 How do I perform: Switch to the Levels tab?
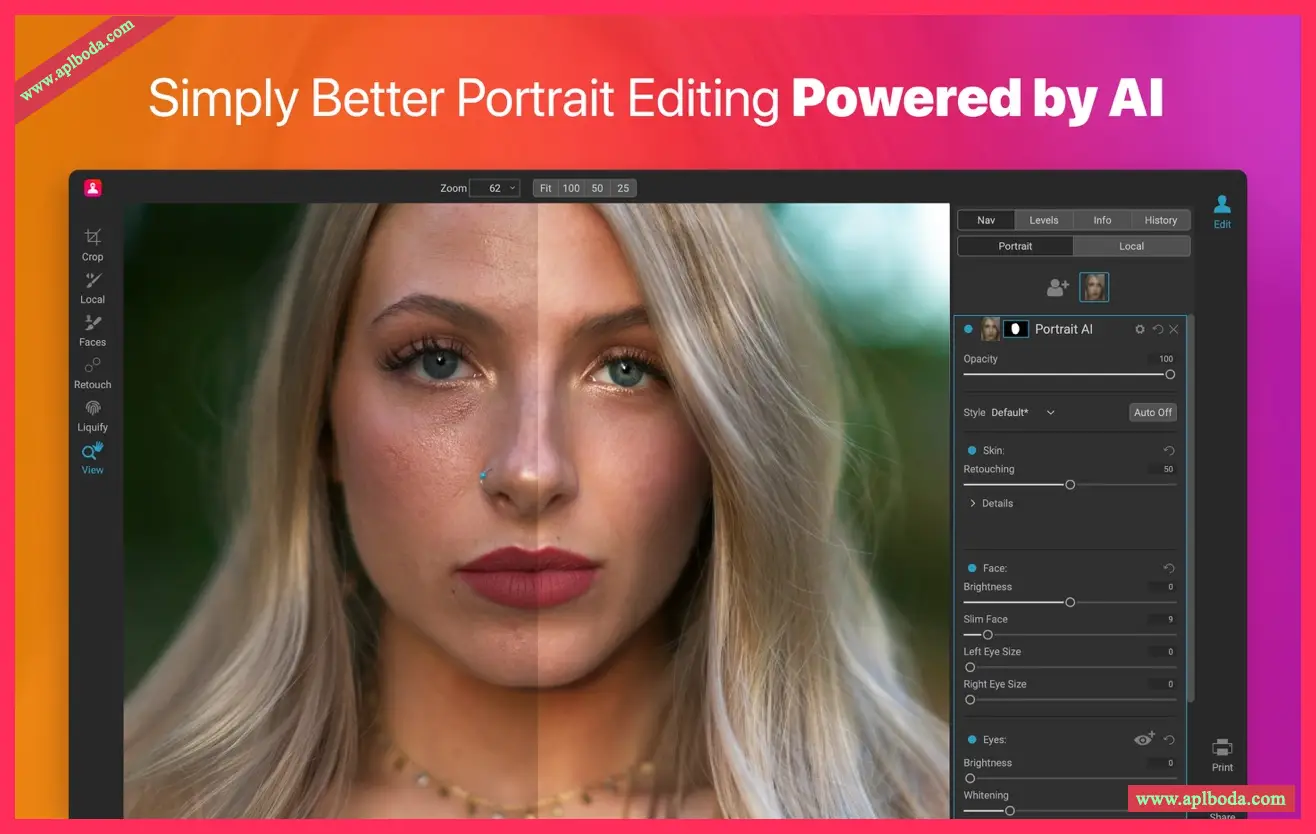click(1043, 220)
